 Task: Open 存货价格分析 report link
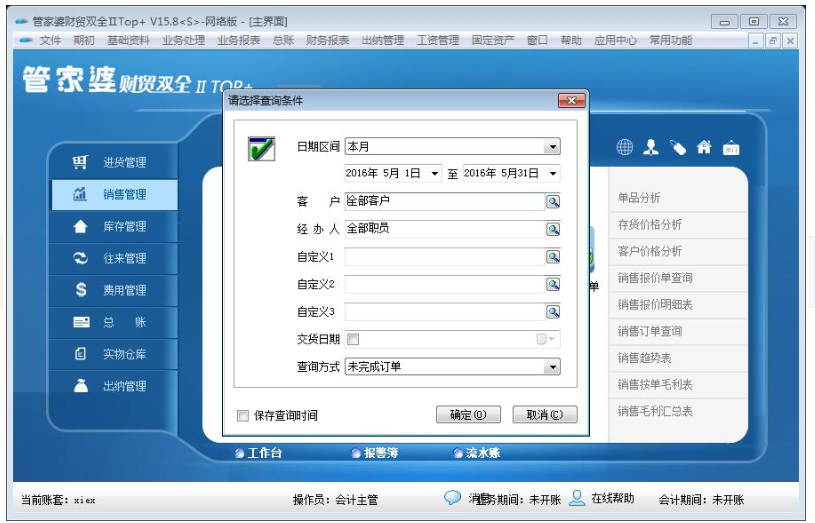pos(650,225)
